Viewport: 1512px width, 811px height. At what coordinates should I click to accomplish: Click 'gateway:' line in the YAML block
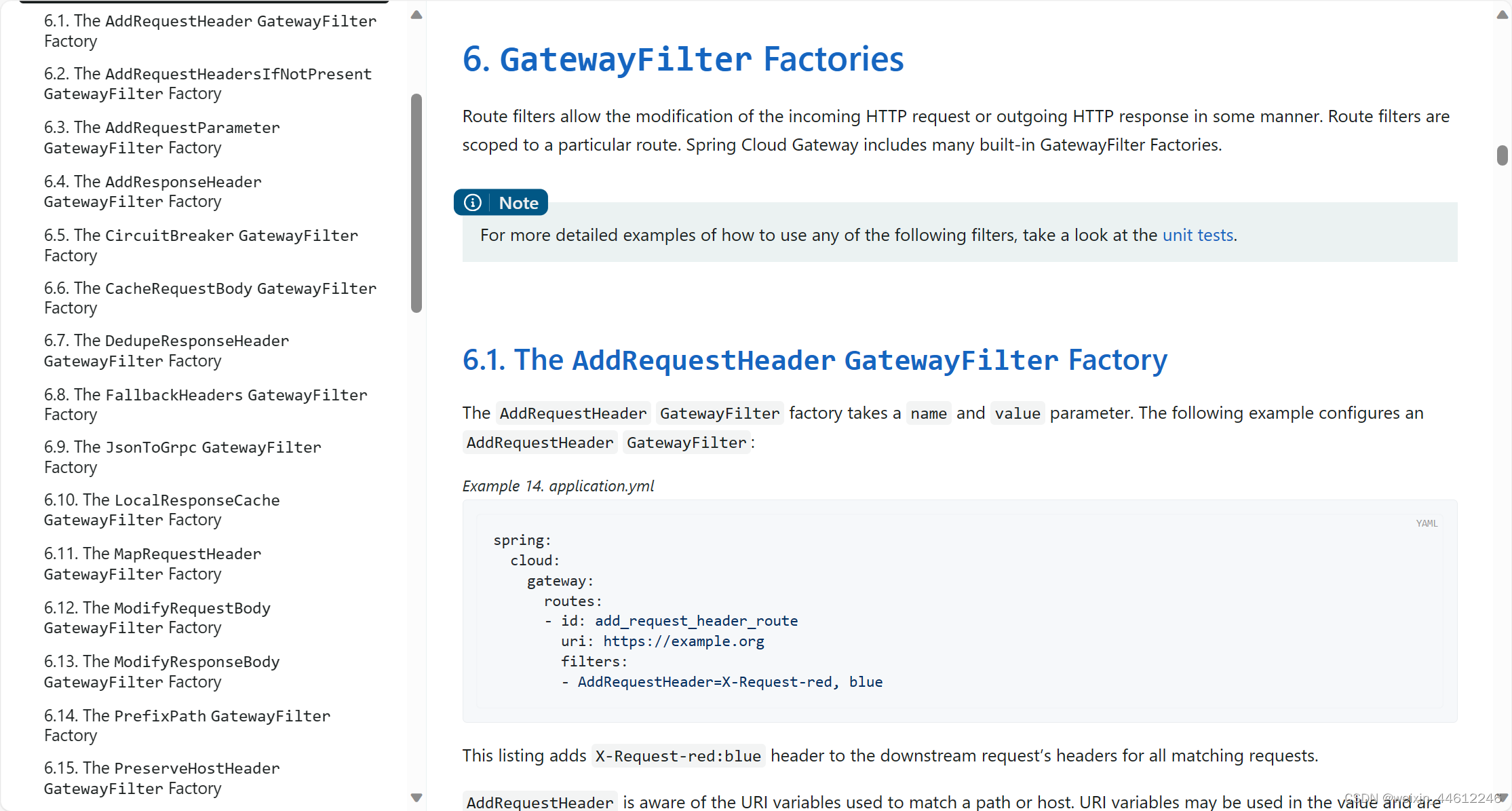(x=560, y=581)
